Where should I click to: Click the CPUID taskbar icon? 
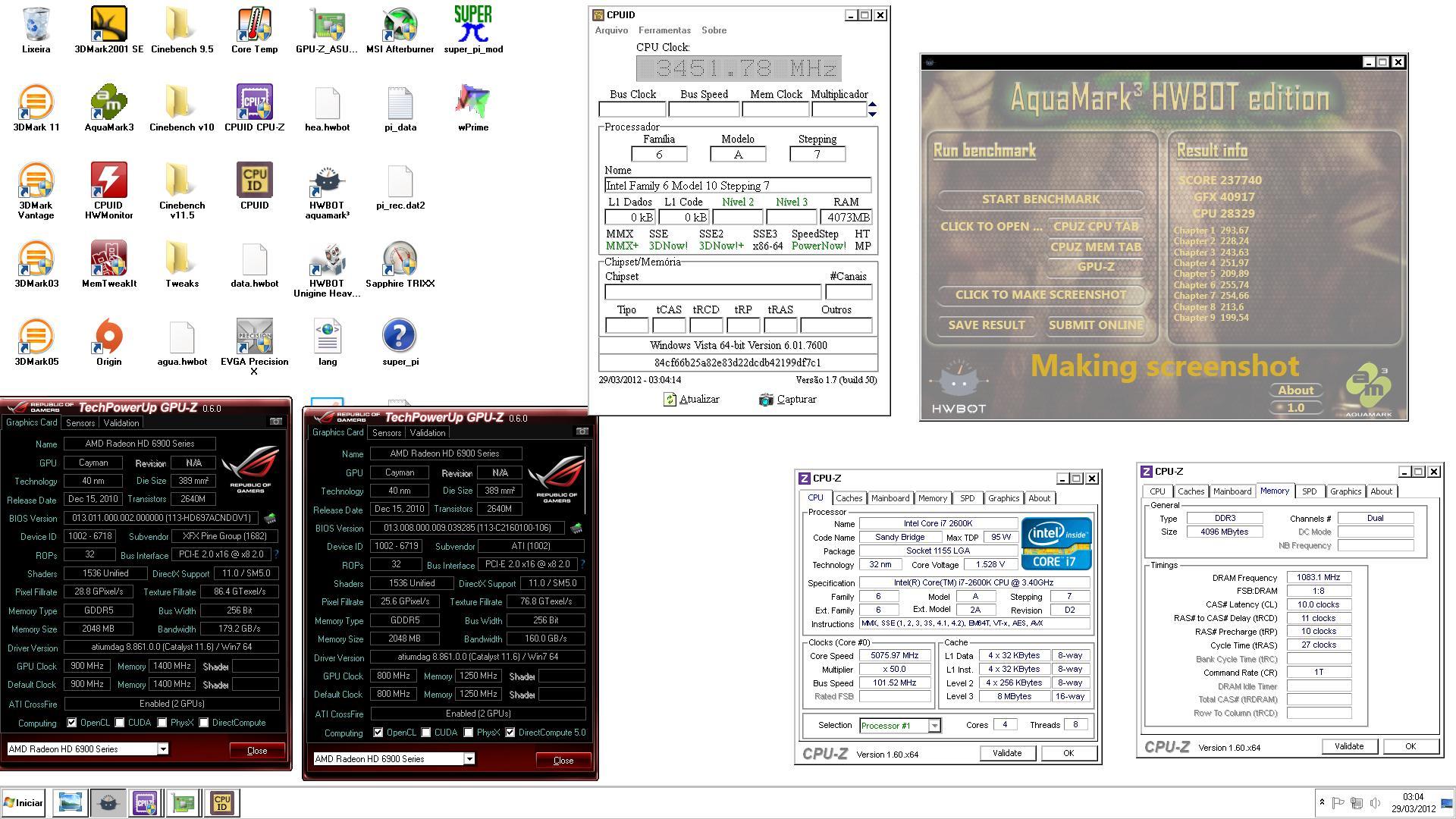click(x=222, y=802)
